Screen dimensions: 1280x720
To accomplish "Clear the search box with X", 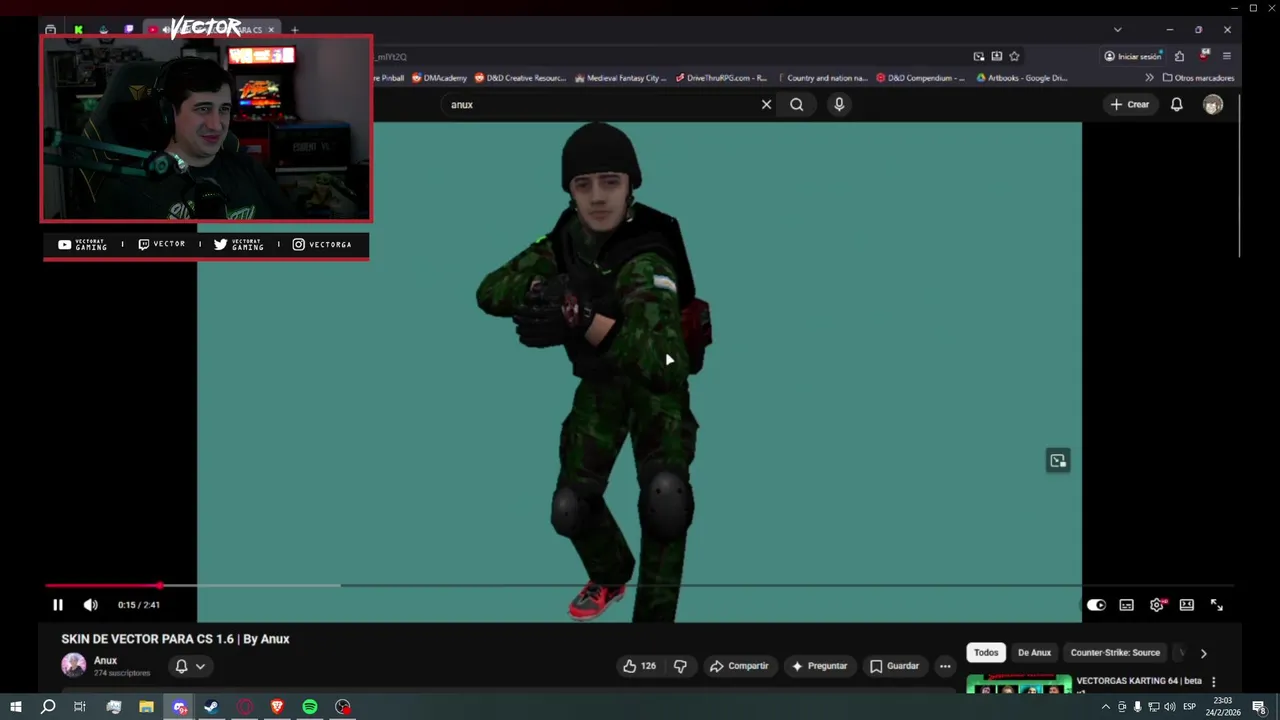I will coord(767,104).
